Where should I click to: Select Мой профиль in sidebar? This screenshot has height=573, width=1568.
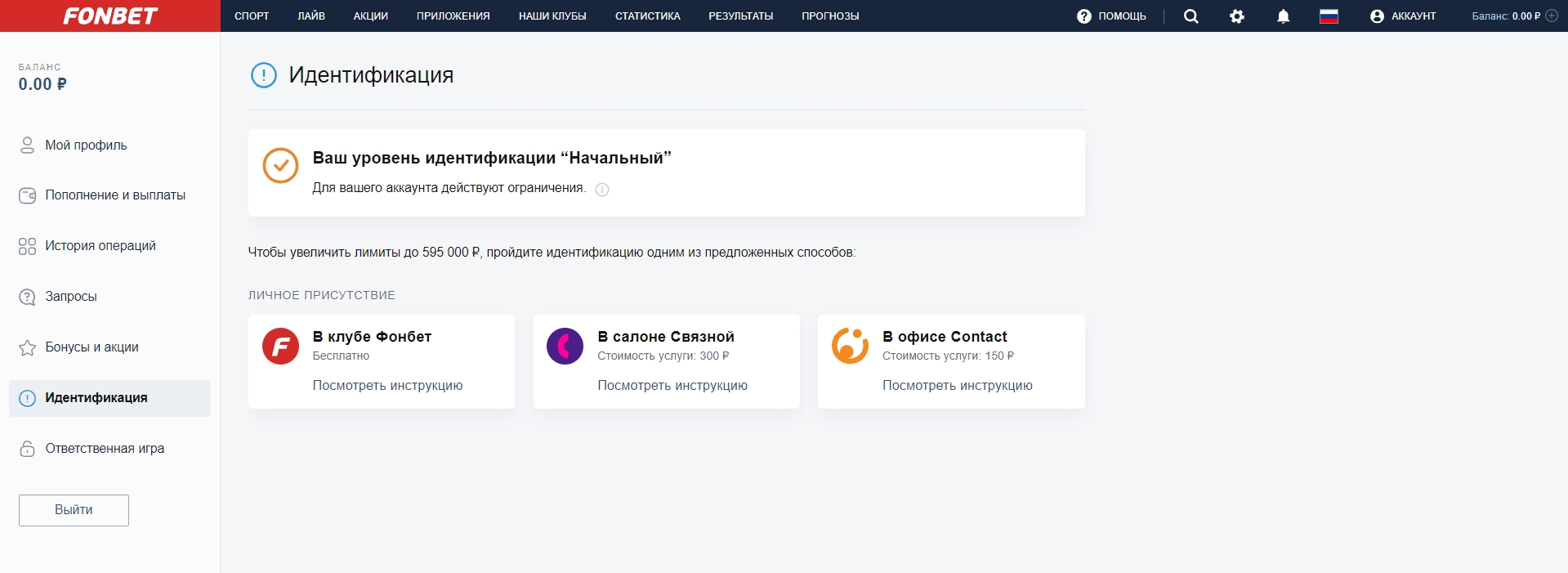(86, 145)
